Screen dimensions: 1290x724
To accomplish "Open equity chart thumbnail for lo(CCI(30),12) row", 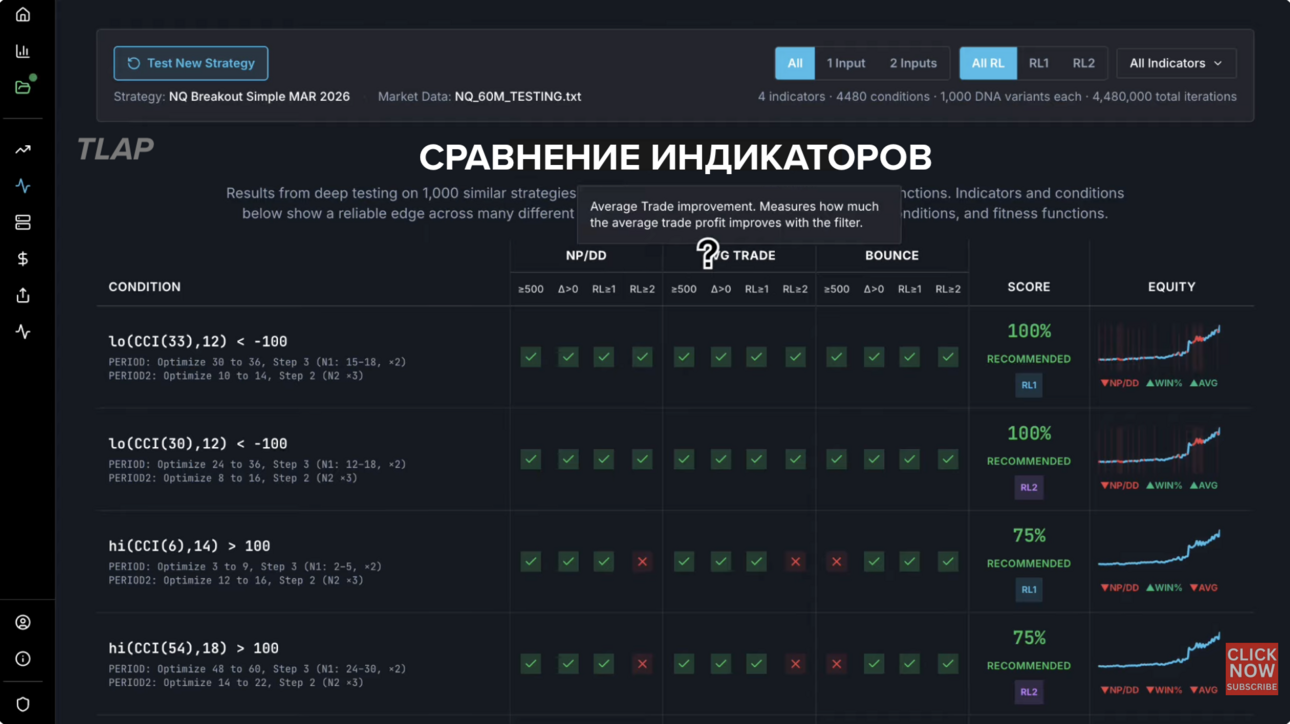I will [1159, 449].
